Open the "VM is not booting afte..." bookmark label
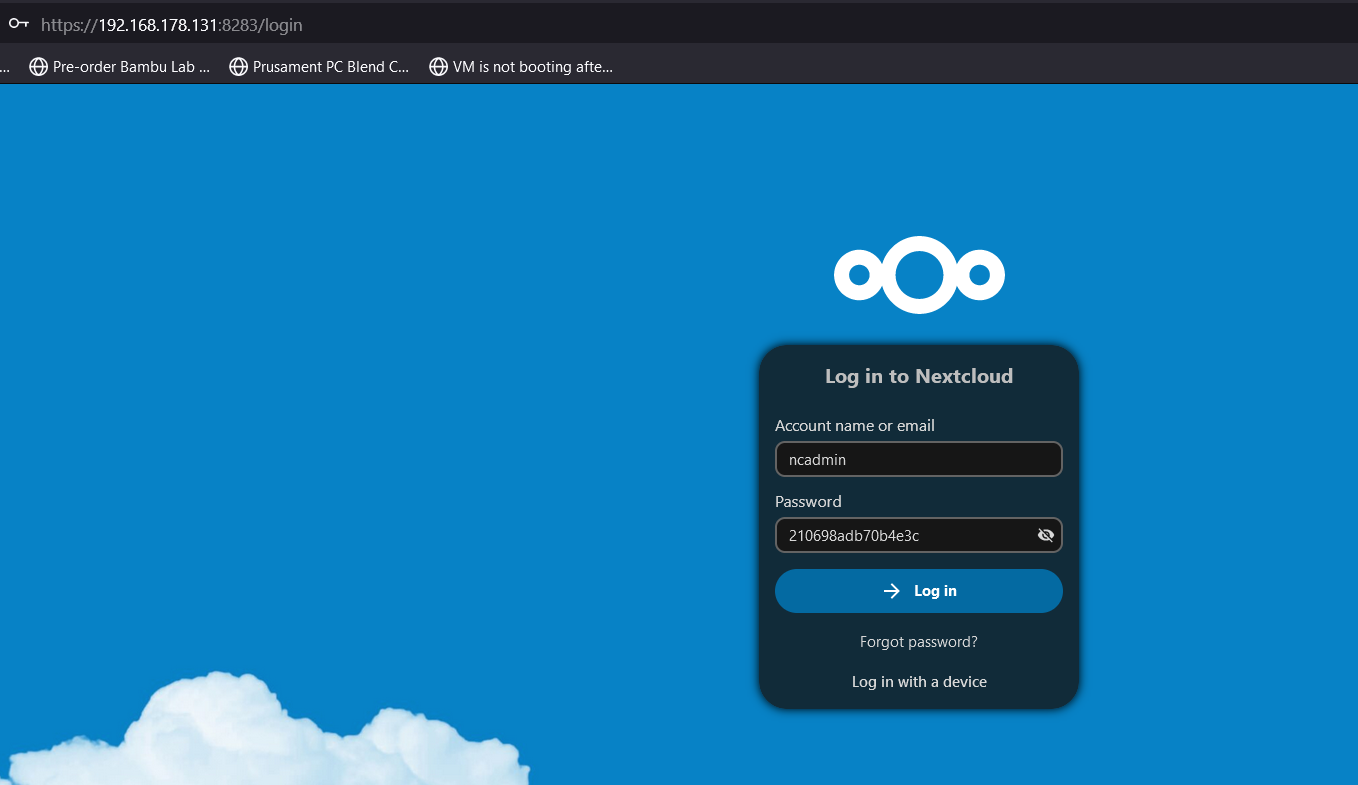 [532, 67]
